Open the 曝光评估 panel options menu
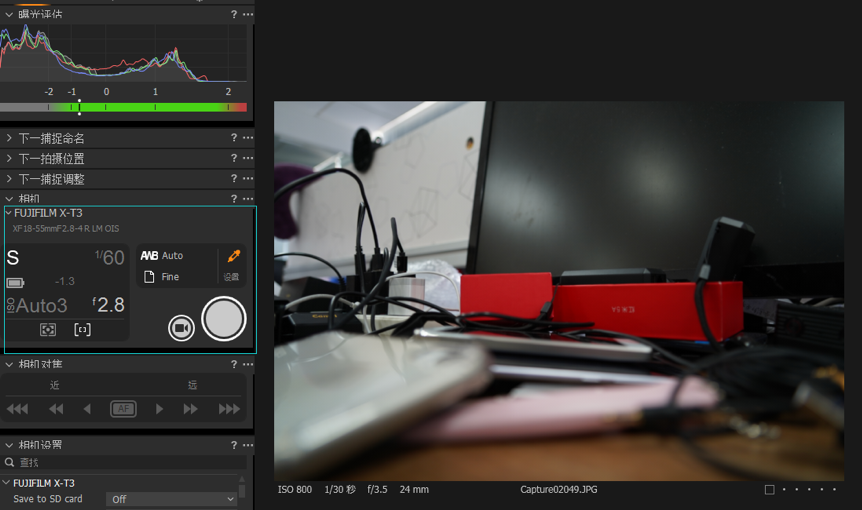862x510 pixels. [x=248, y=14]
